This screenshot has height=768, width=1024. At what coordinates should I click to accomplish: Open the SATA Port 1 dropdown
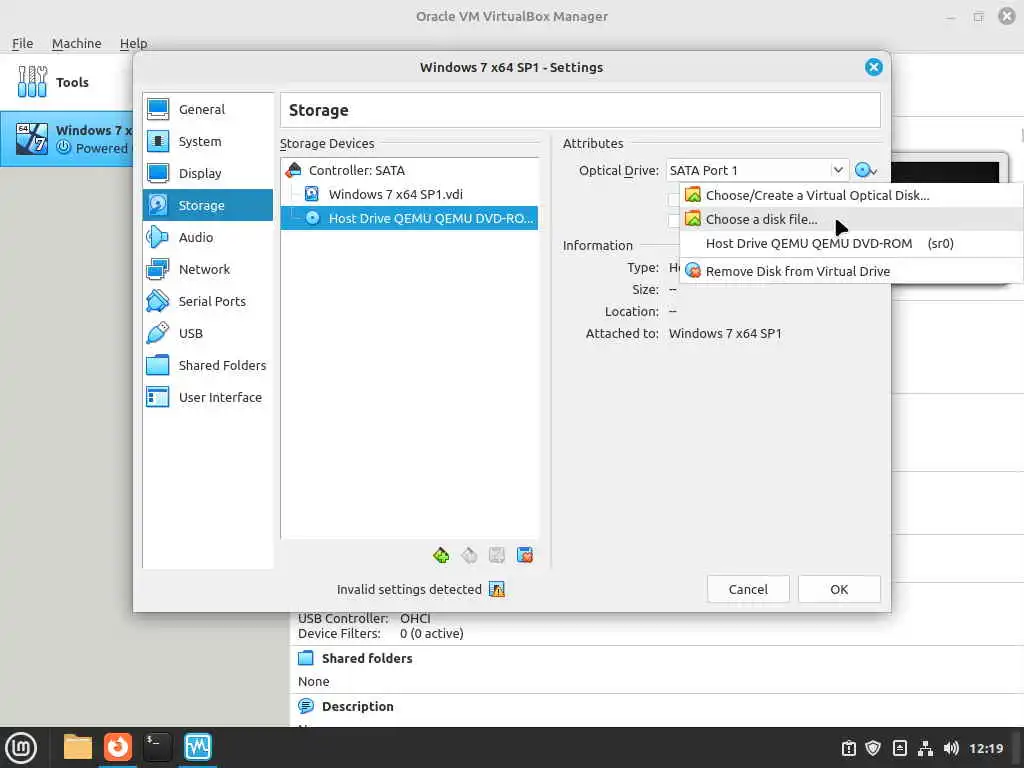758,170
